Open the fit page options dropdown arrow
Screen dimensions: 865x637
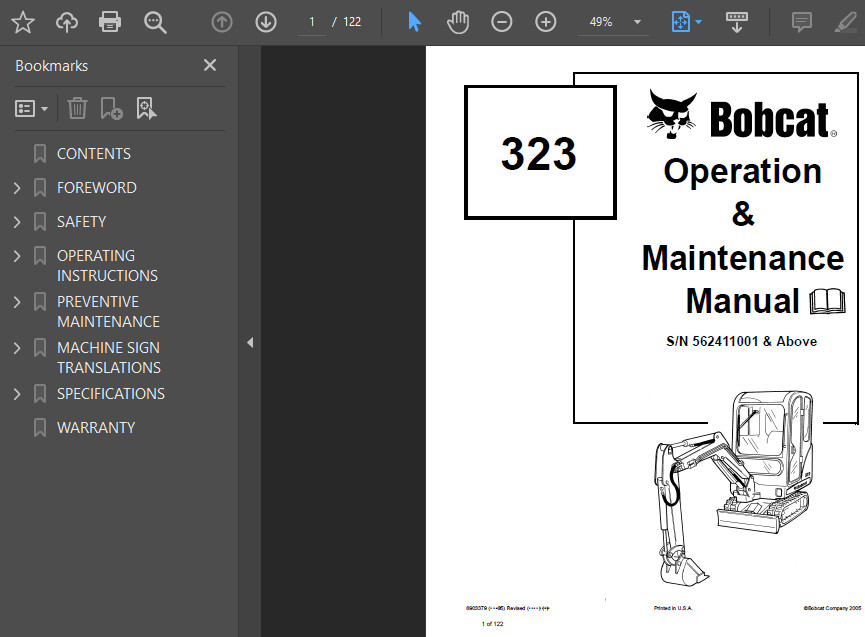pos(698,22)
